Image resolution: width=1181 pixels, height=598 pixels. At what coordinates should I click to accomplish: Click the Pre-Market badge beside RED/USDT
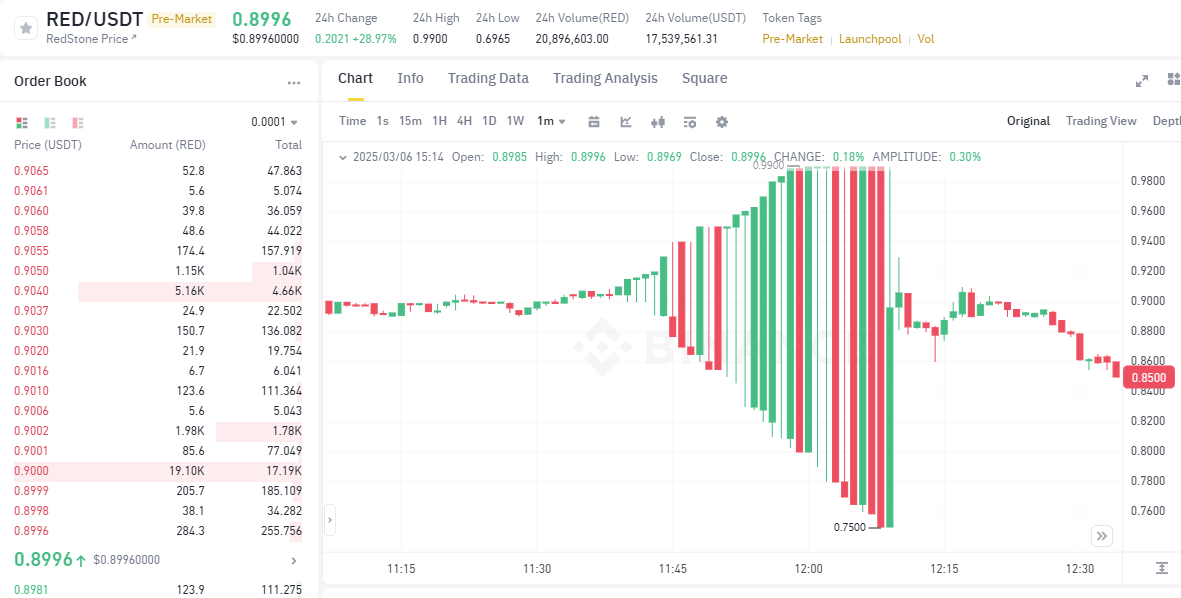181,19
